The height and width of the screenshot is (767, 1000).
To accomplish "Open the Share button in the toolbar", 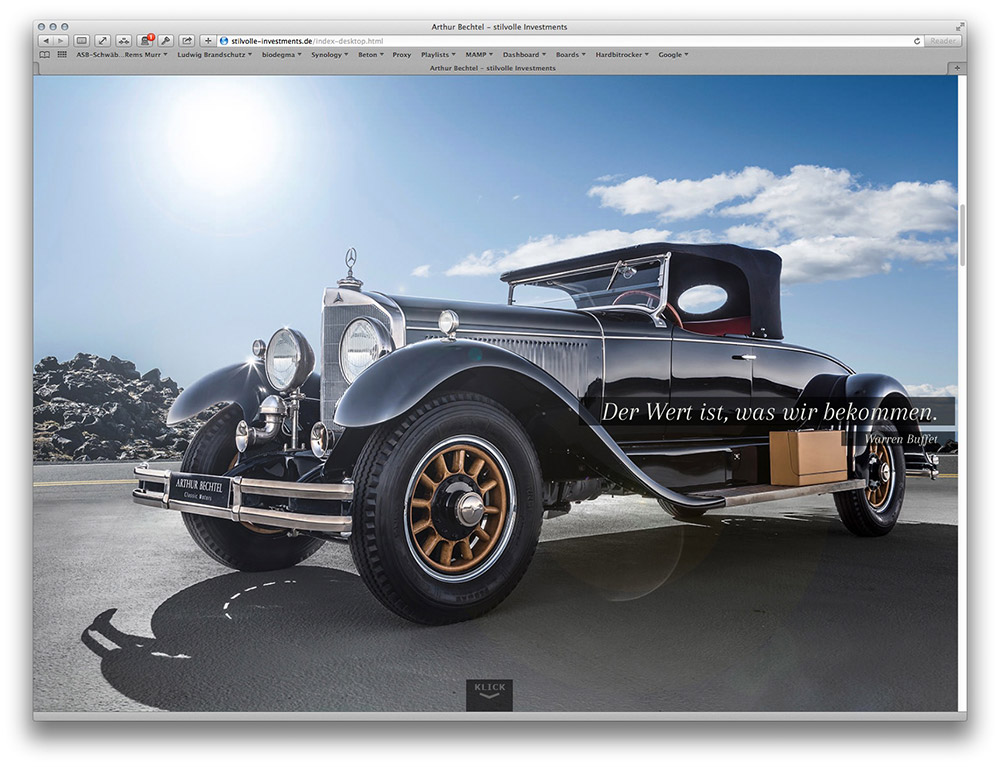I will point(187,41).
